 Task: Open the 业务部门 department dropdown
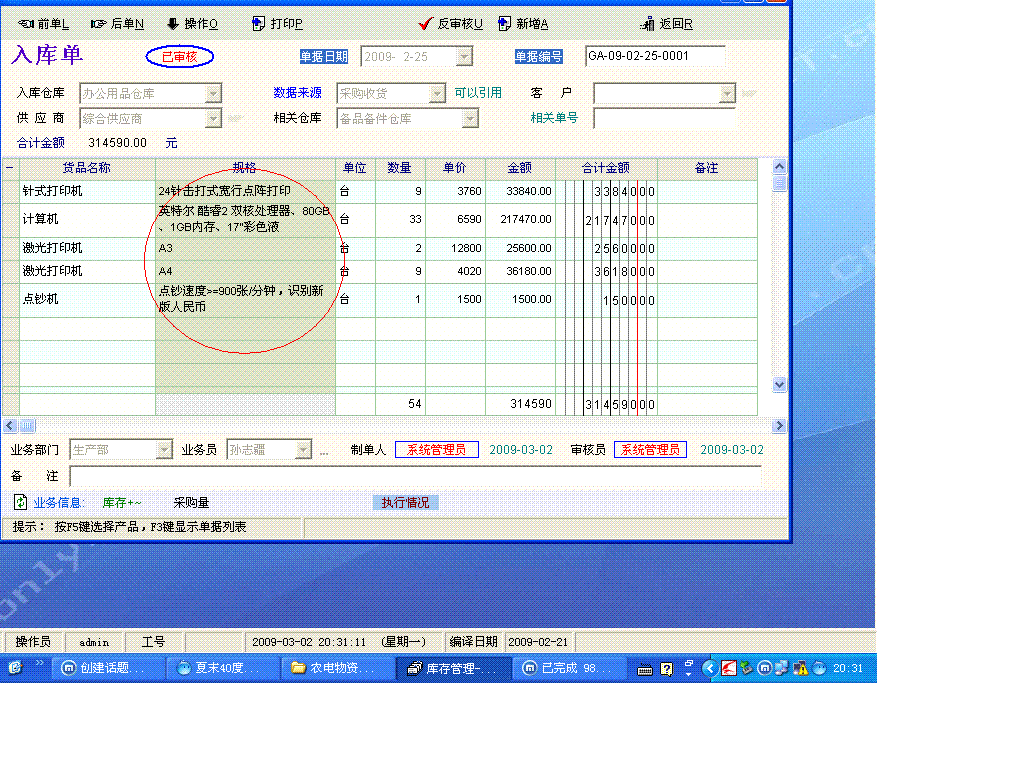point(165,450)
